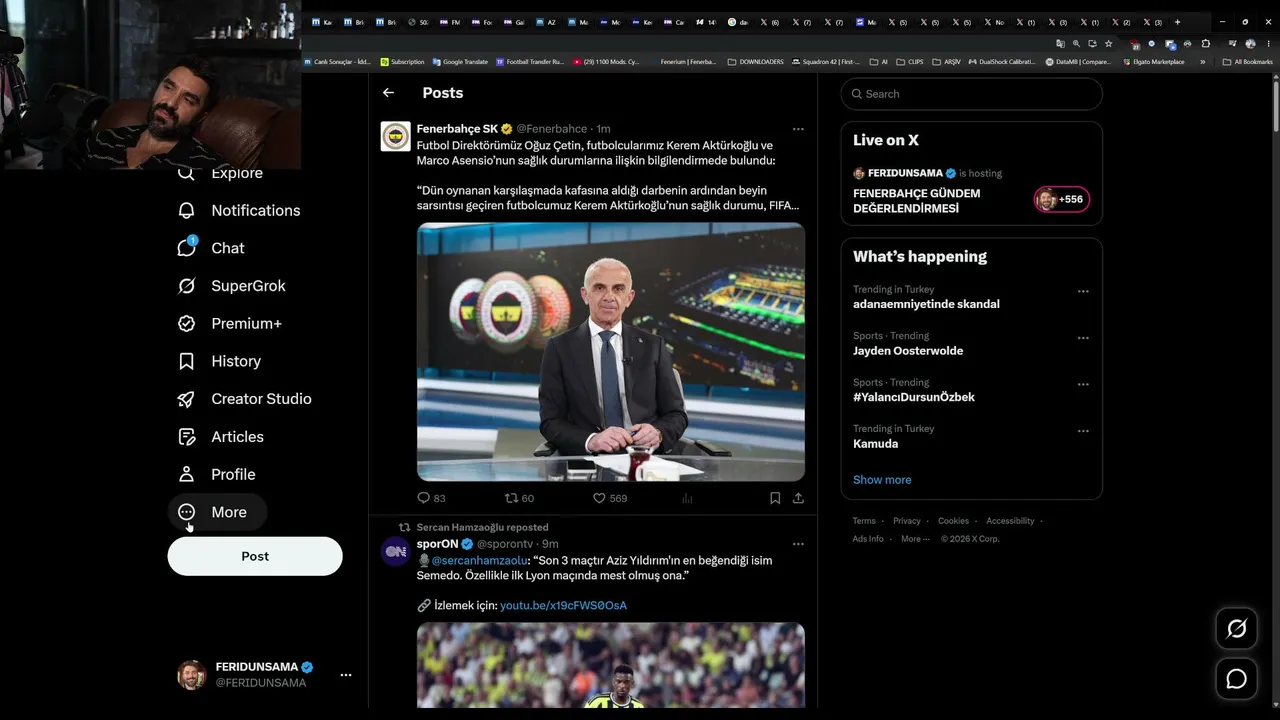
Task: Open the Premium+ verified badge icon
Action: click(186, 324)
